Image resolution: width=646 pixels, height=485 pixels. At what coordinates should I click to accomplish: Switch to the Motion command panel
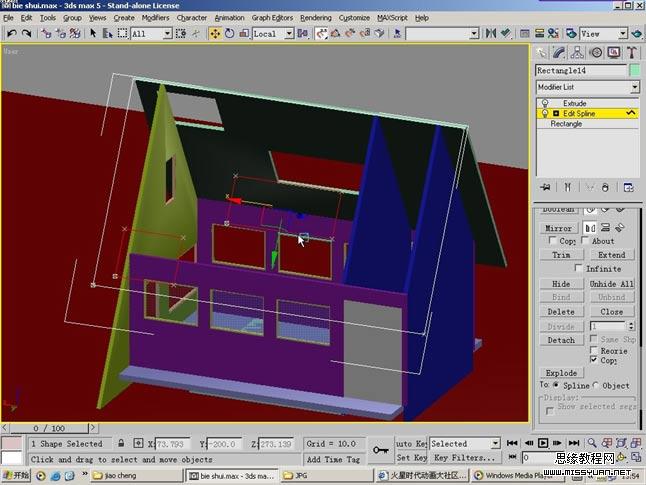coord(596,52)
